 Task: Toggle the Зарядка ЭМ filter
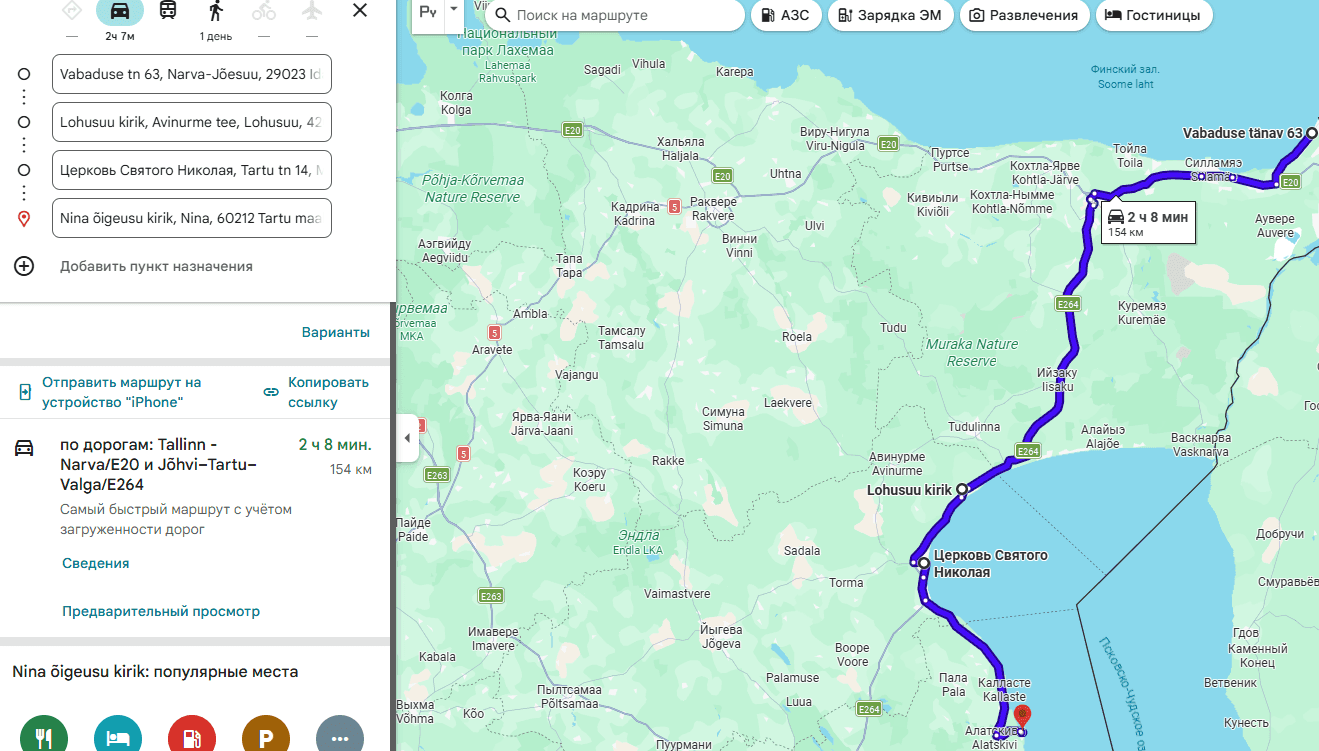(890, 15)
